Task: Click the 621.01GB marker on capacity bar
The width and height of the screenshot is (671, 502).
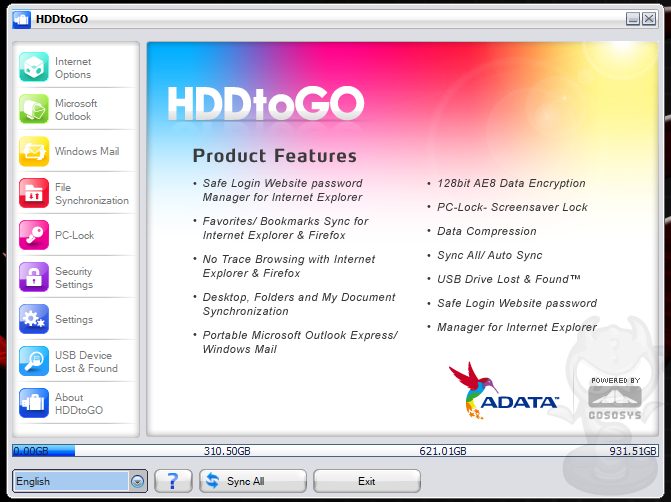Action: point(442,451)
